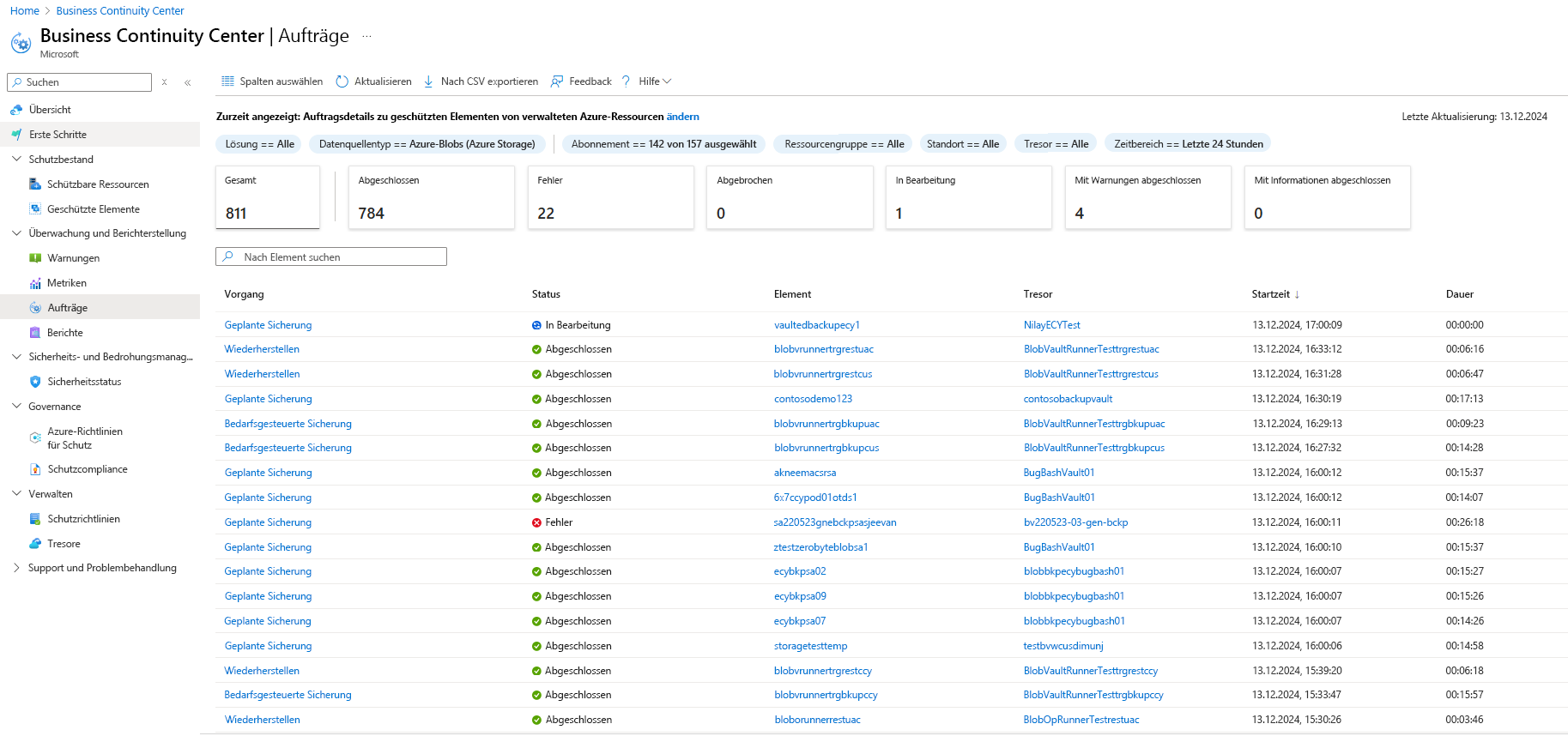The height and width of the screenshot is (736, 1568).
Task: Collapse the Schutzbestand section
Action: pyautogui.click(x=16, y=159)
